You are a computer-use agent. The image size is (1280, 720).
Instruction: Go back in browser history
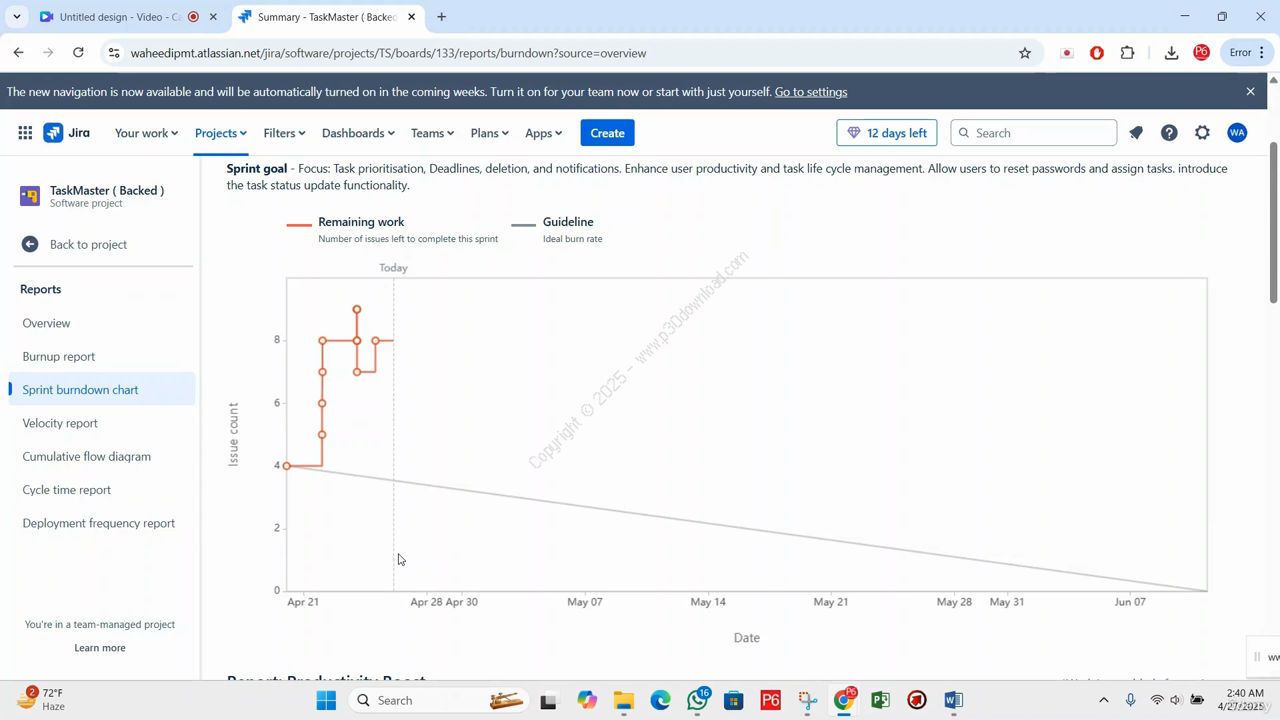[x=19, y=53]
